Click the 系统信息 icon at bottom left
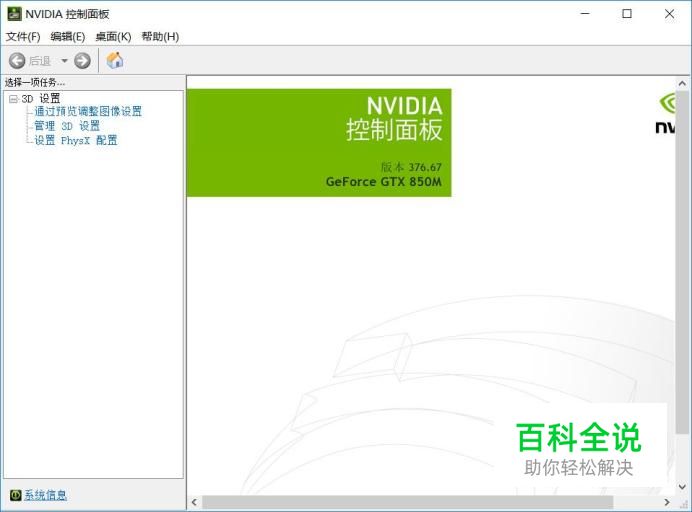Image resolution: width=692 pixels, height=512 pixels. click(15, 495)
